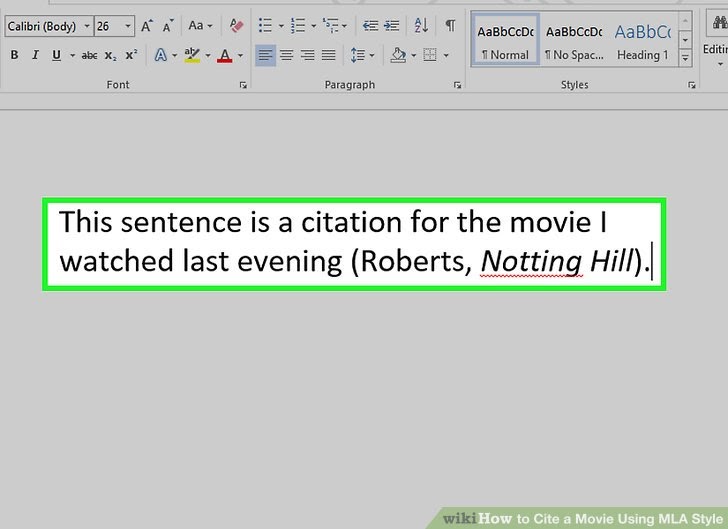
Task: Toggle Show/Hide paragraph marks
Action: click(450, 26)
